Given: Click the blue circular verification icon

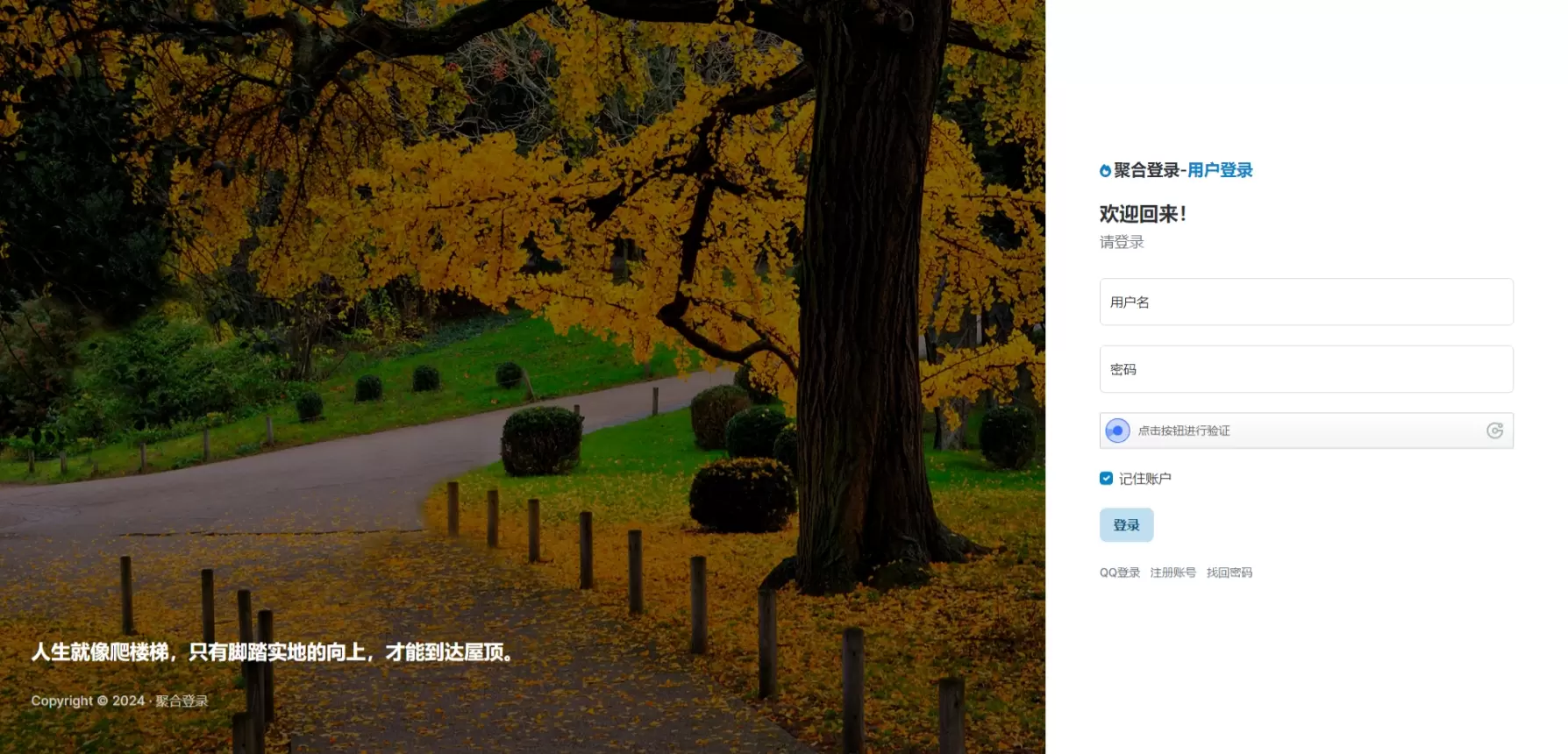Looking at the screenshot, I should (1117, 430).
